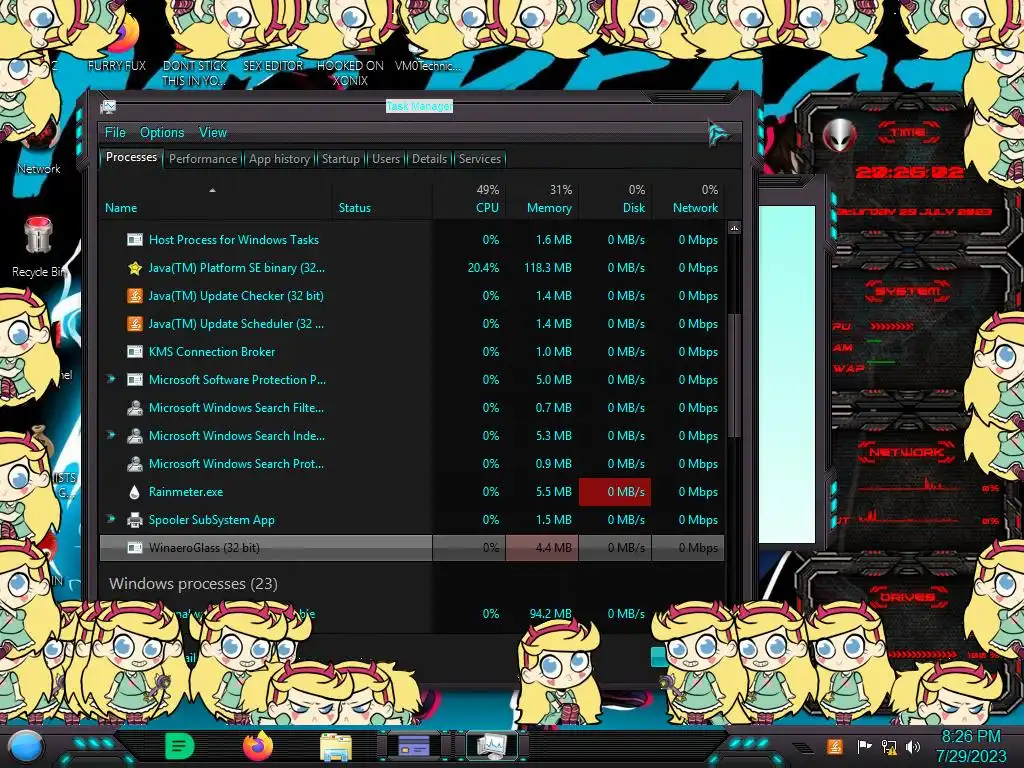Switch to the Details tab

click(x=429, y=159)
